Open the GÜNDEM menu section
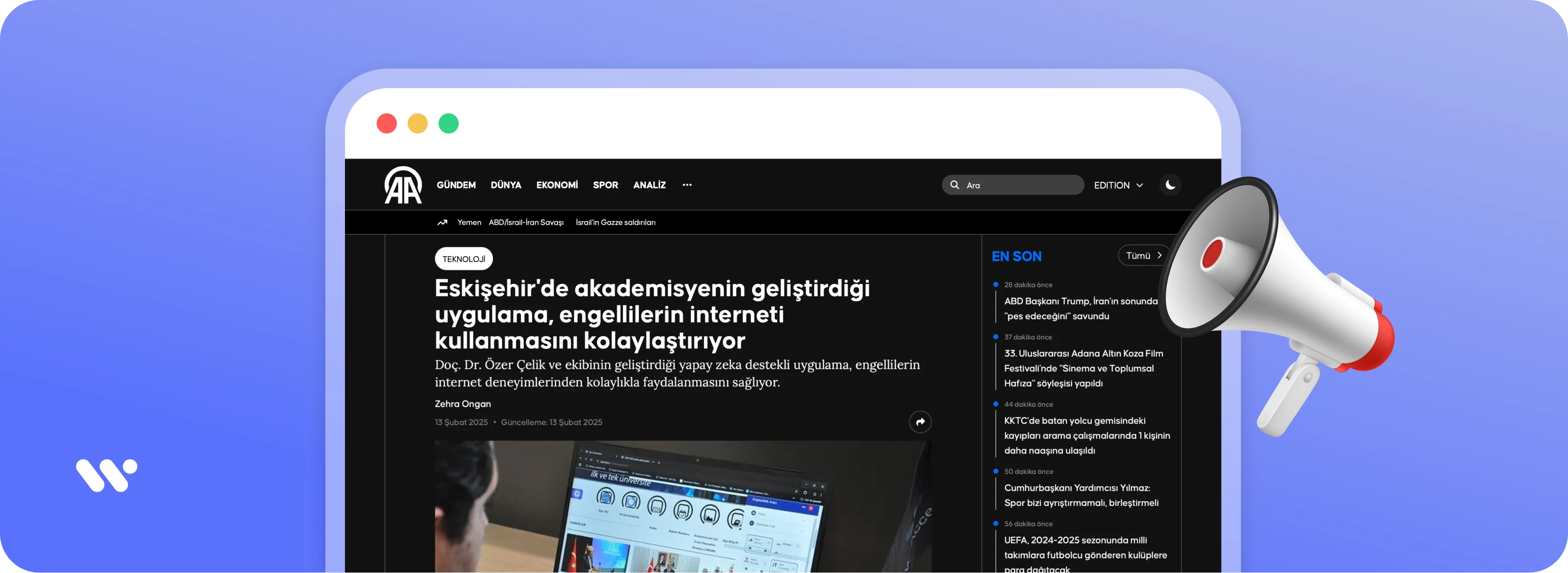Viewport: 1568px width, 573px height. (x=456, y=185)
